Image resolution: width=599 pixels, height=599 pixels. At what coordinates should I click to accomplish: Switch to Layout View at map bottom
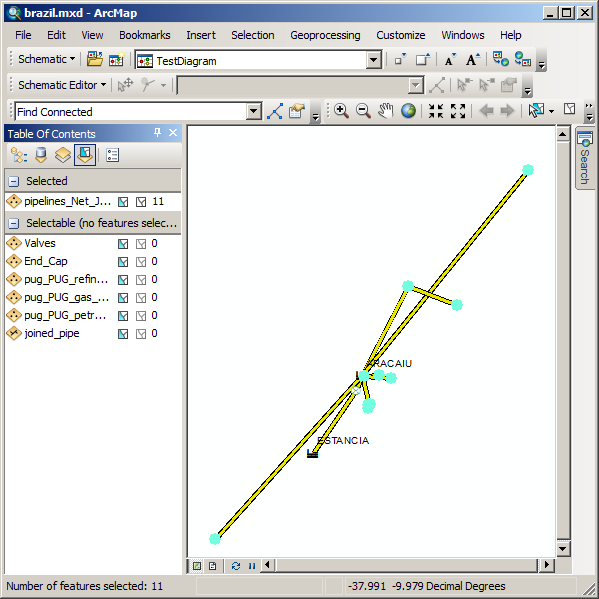click(213, 566)
